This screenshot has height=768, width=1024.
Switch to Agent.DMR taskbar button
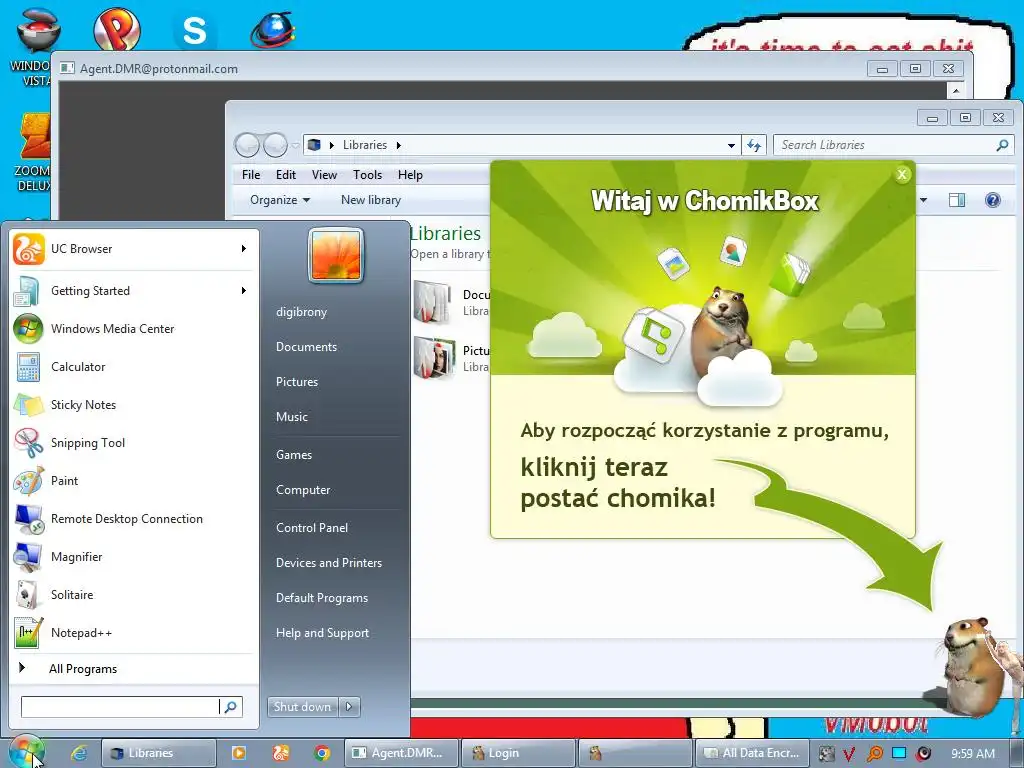tap(401, 753)
